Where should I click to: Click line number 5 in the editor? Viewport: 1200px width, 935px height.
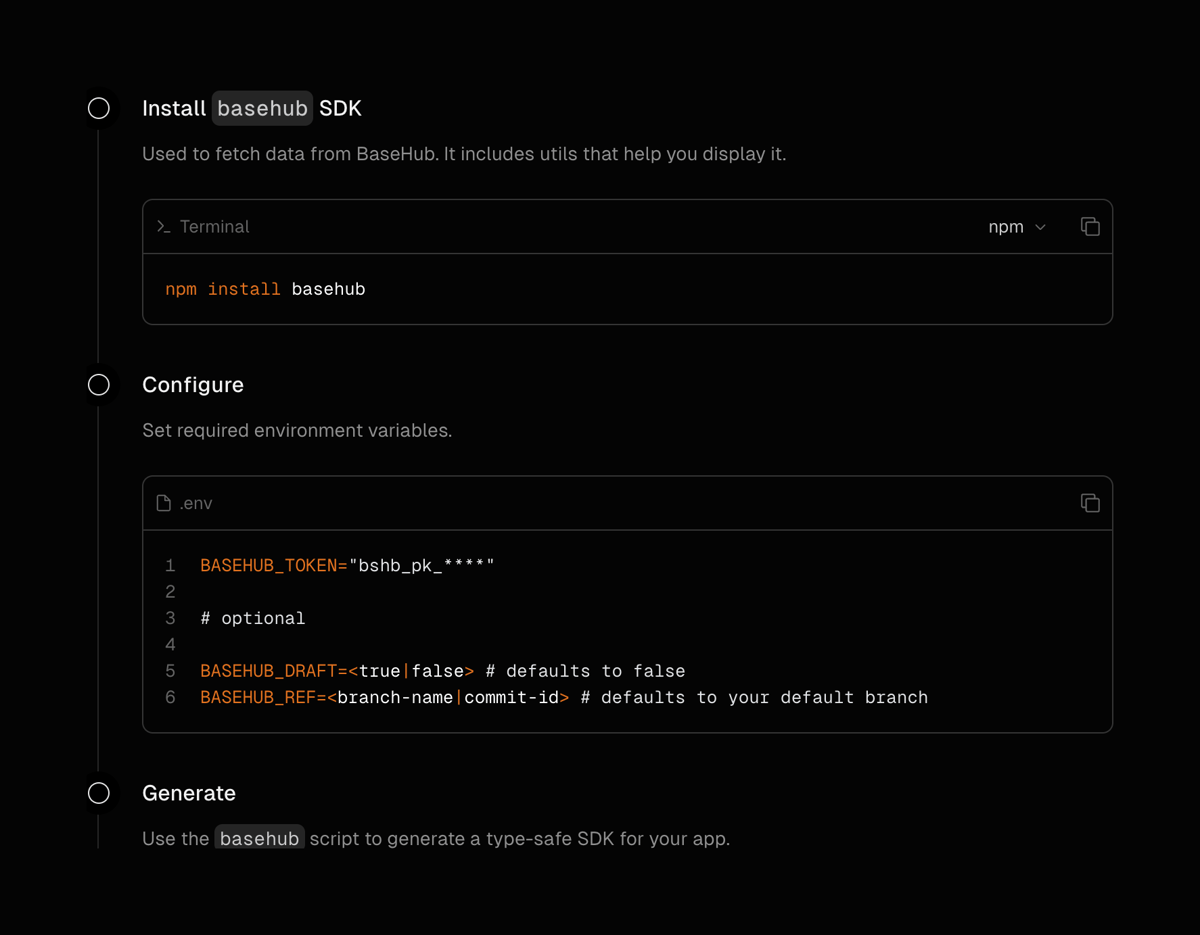170,670
